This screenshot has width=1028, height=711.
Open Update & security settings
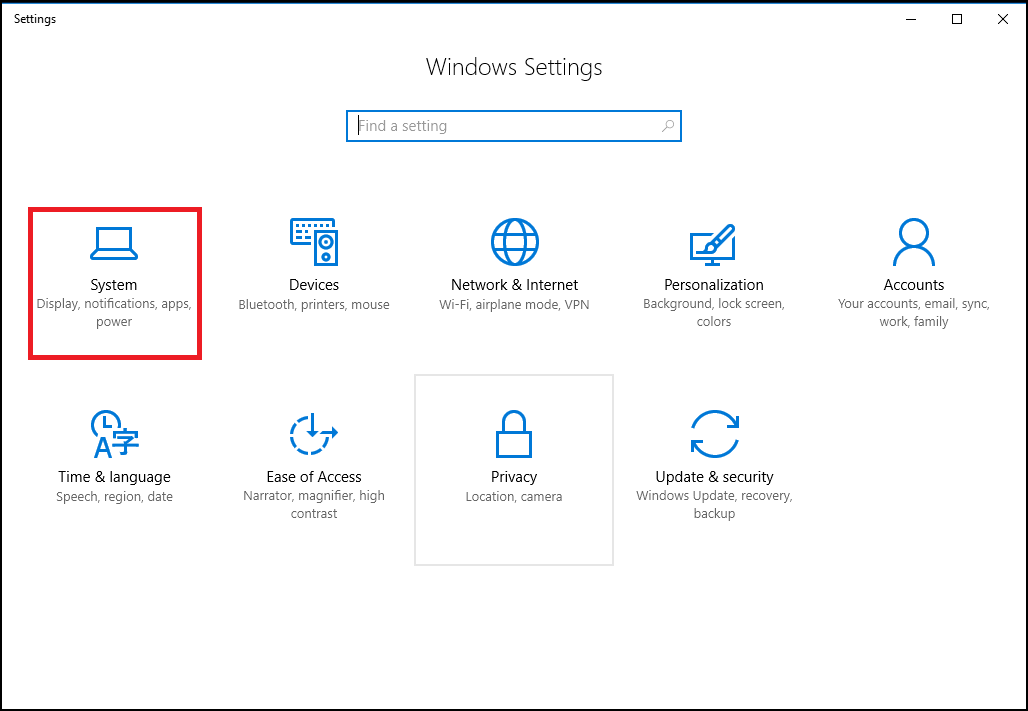(713, 457)
